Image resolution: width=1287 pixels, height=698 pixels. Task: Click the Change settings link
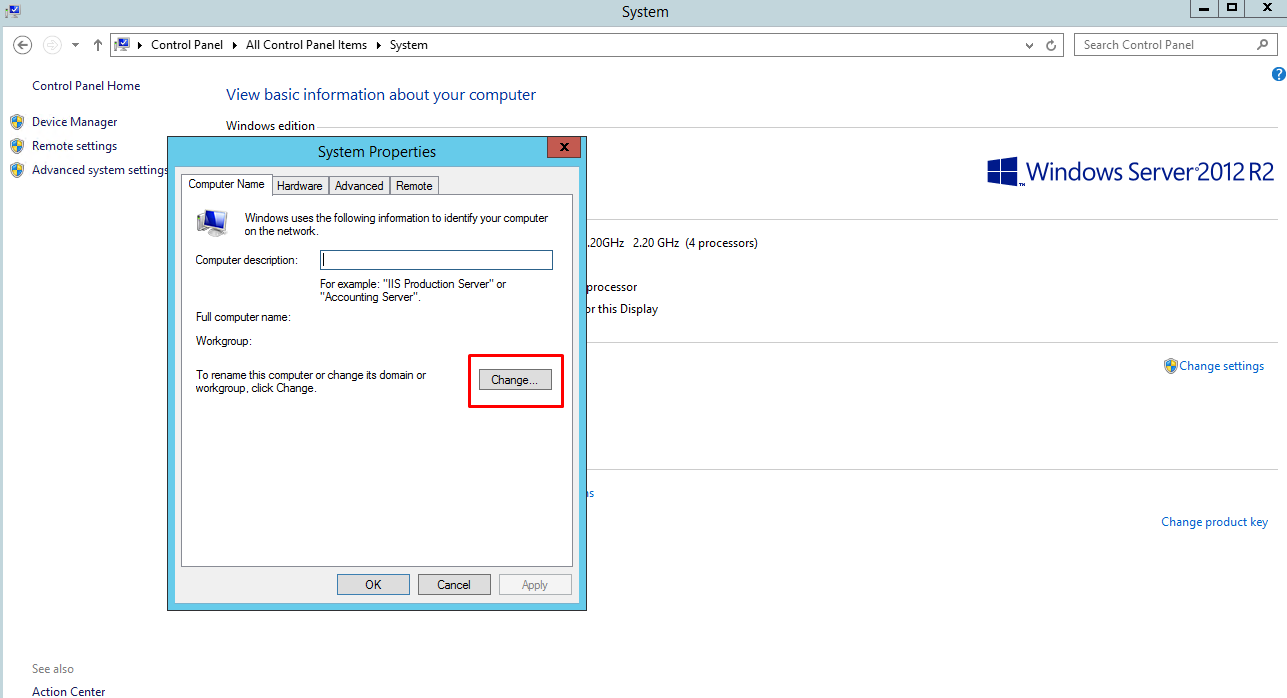(x=1221, y=366)
